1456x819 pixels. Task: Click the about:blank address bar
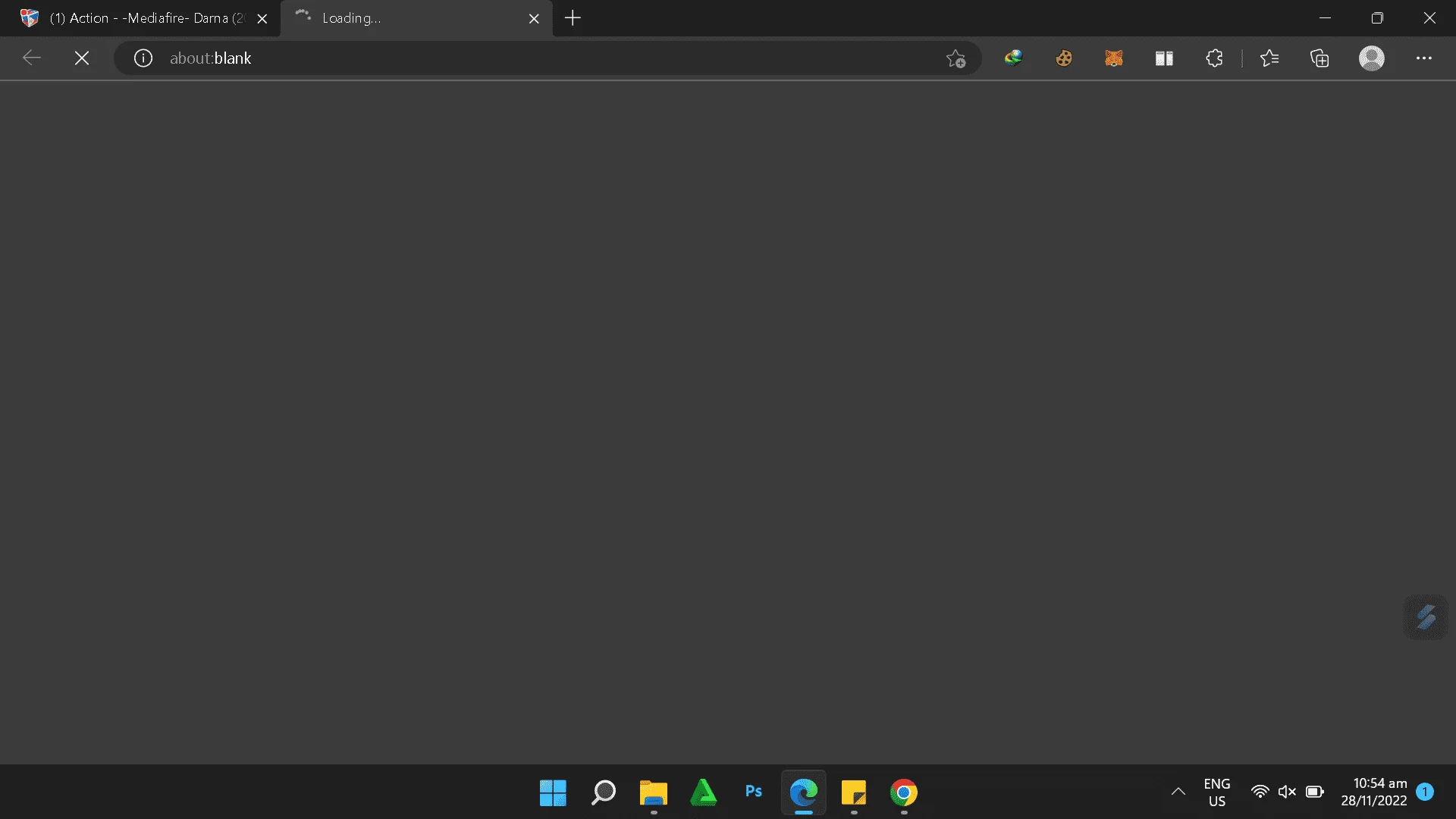pyautogui.click(x=548, y=58)
